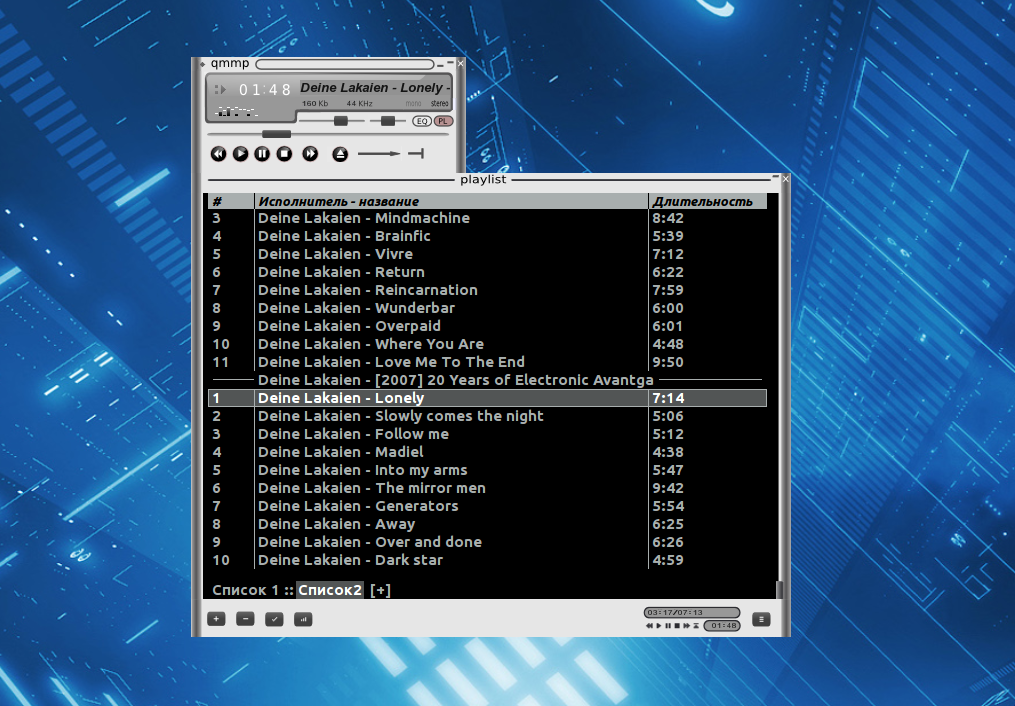Click the mini pause button in playlist footer
This screenshot has width=1015, height=706.
tap(668, 626)
